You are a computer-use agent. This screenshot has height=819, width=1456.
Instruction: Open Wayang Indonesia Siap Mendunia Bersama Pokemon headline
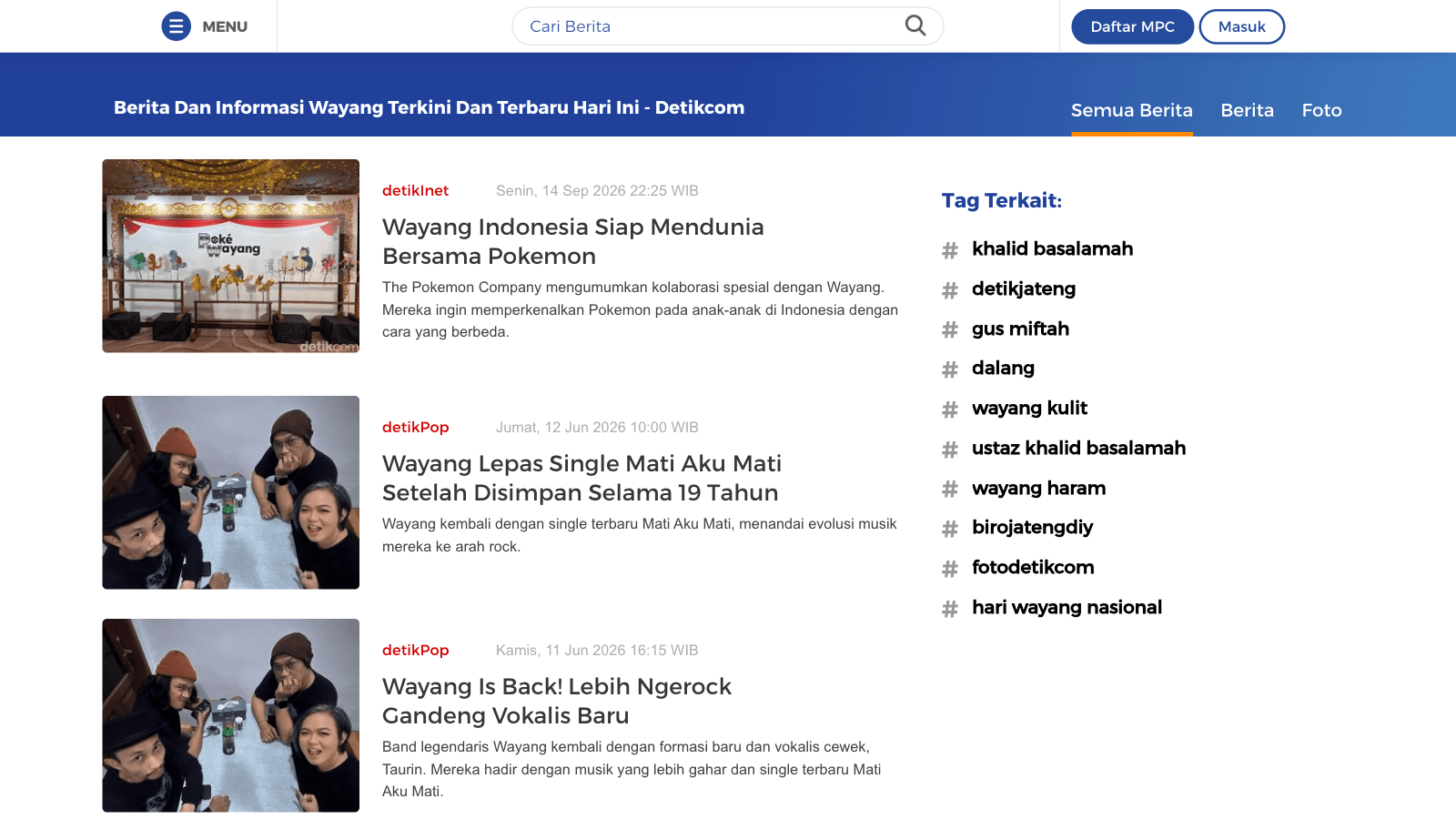point(572,241)
